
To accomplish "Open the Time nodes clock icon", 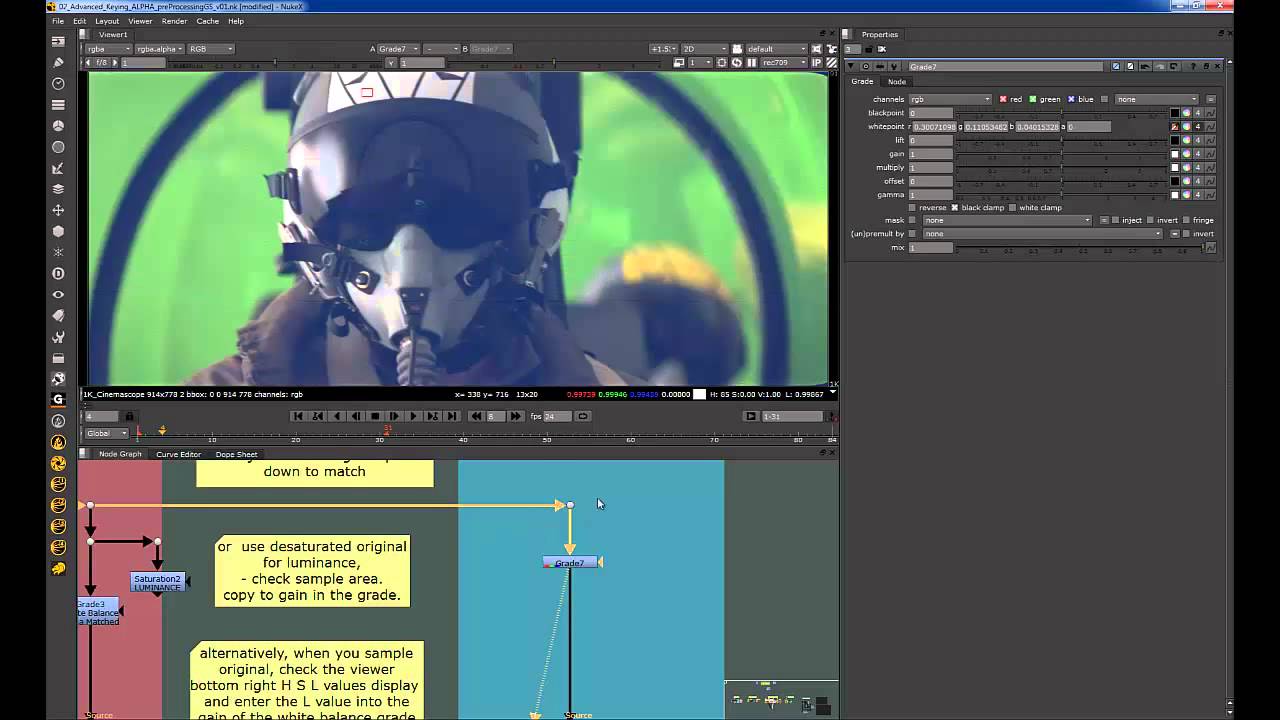I will (x=58, y=84).
